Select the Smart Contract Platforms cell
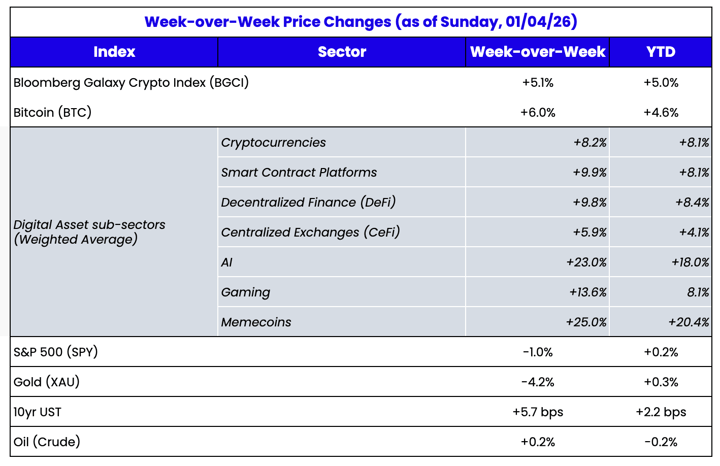This screenshot has width=720, height=466. click(x=299, y=172)
